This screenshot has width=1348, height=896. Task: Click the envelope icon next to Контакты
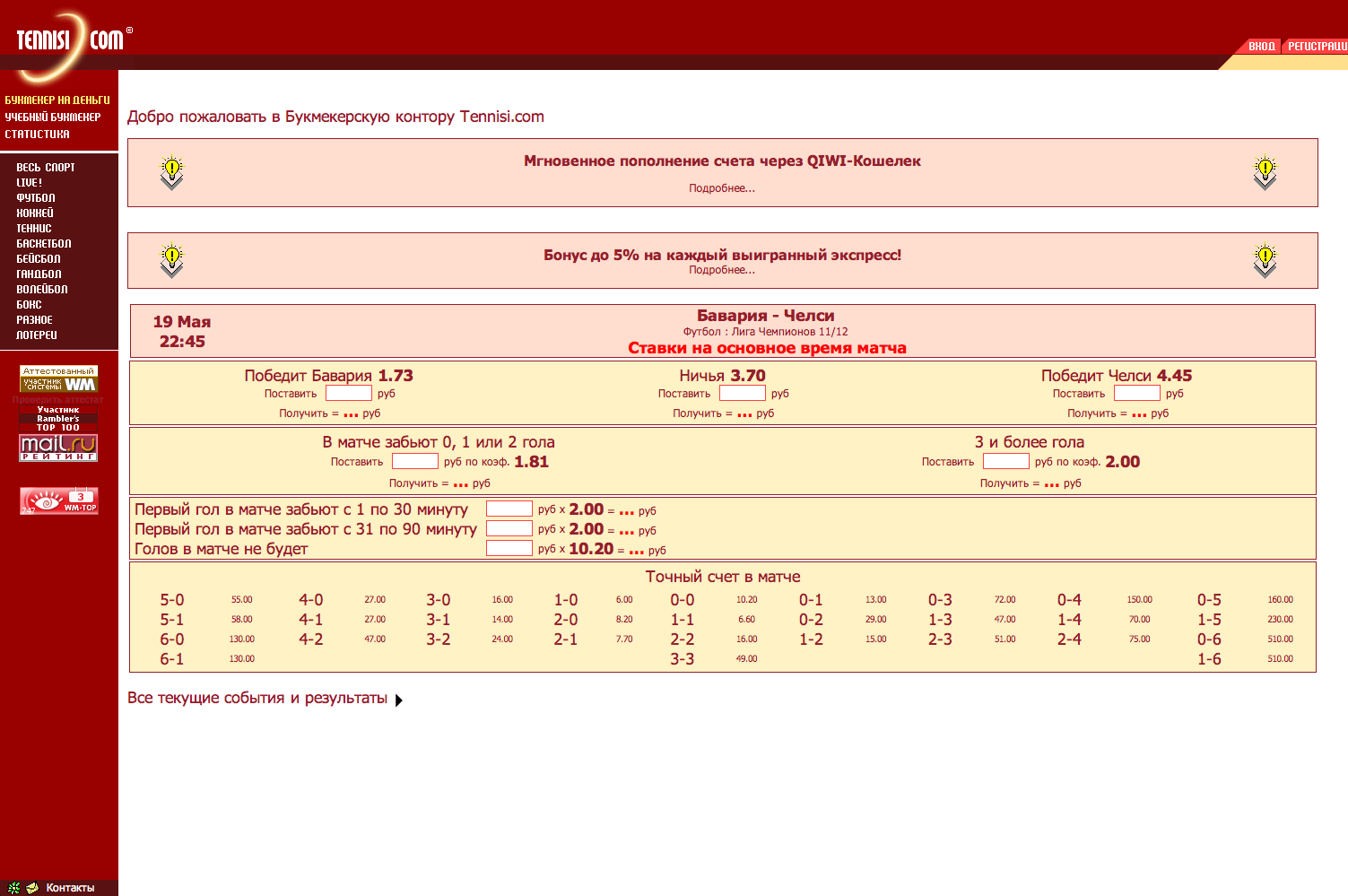32,888
